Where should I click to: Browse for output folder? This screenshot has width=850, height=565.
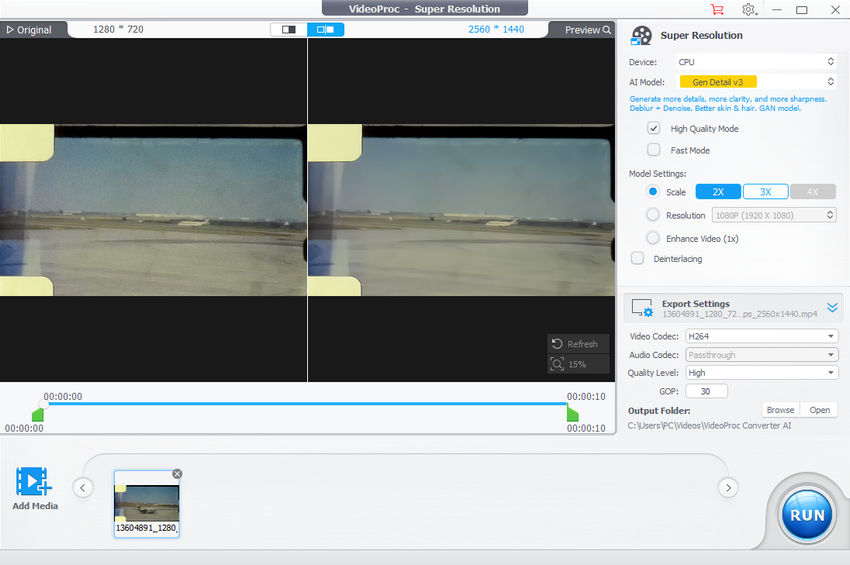click(x=780, y=410)
